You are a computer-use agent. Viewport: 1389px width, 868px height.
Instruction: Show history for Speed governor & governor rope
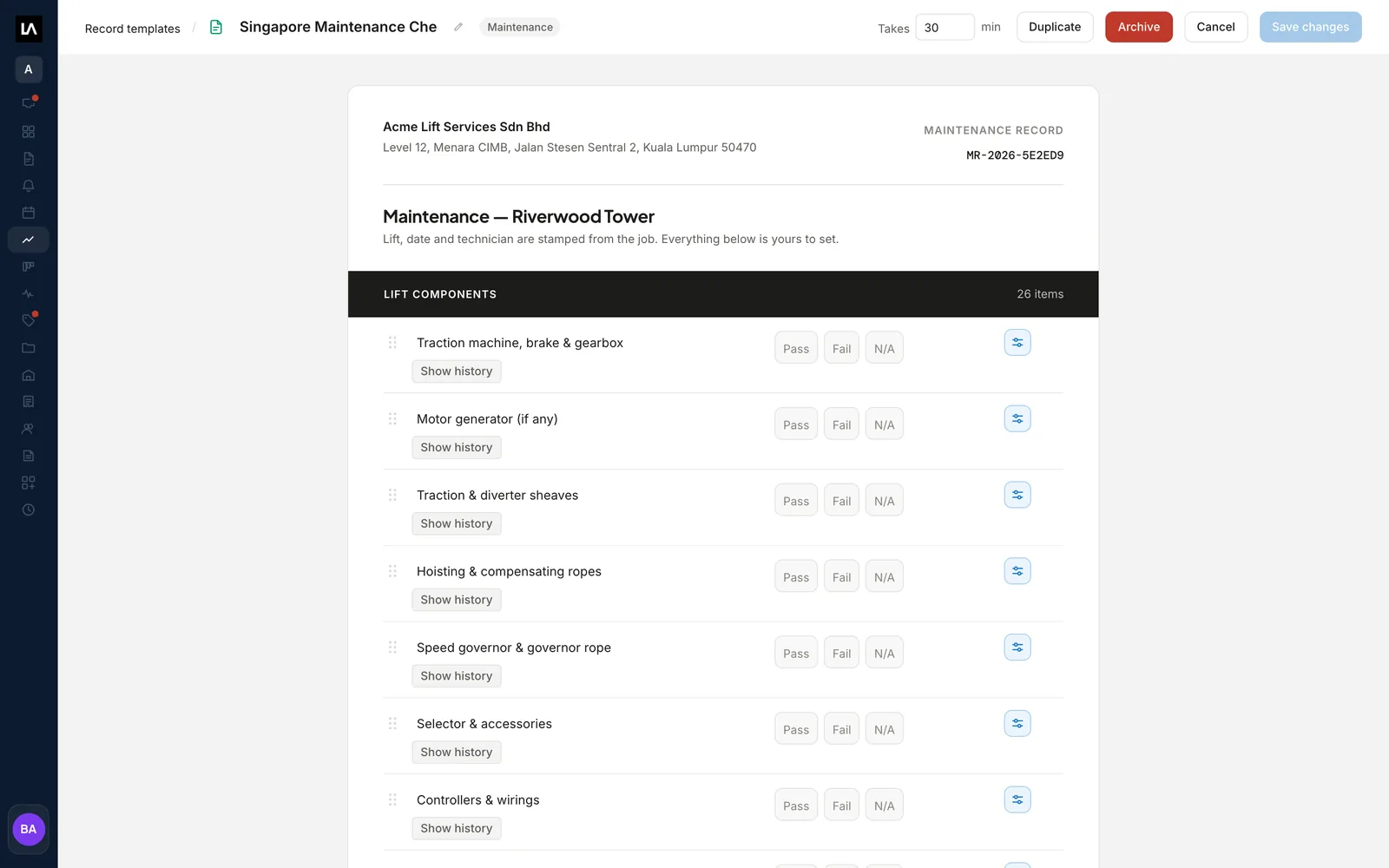click(x=457, y=676)
